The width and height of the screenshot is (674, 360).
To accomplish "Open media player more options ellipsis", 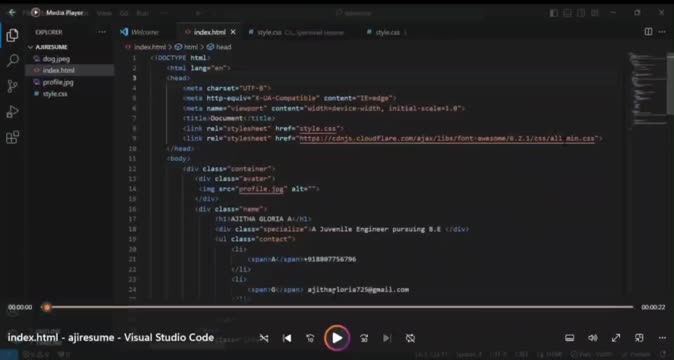I will (662, 338).
